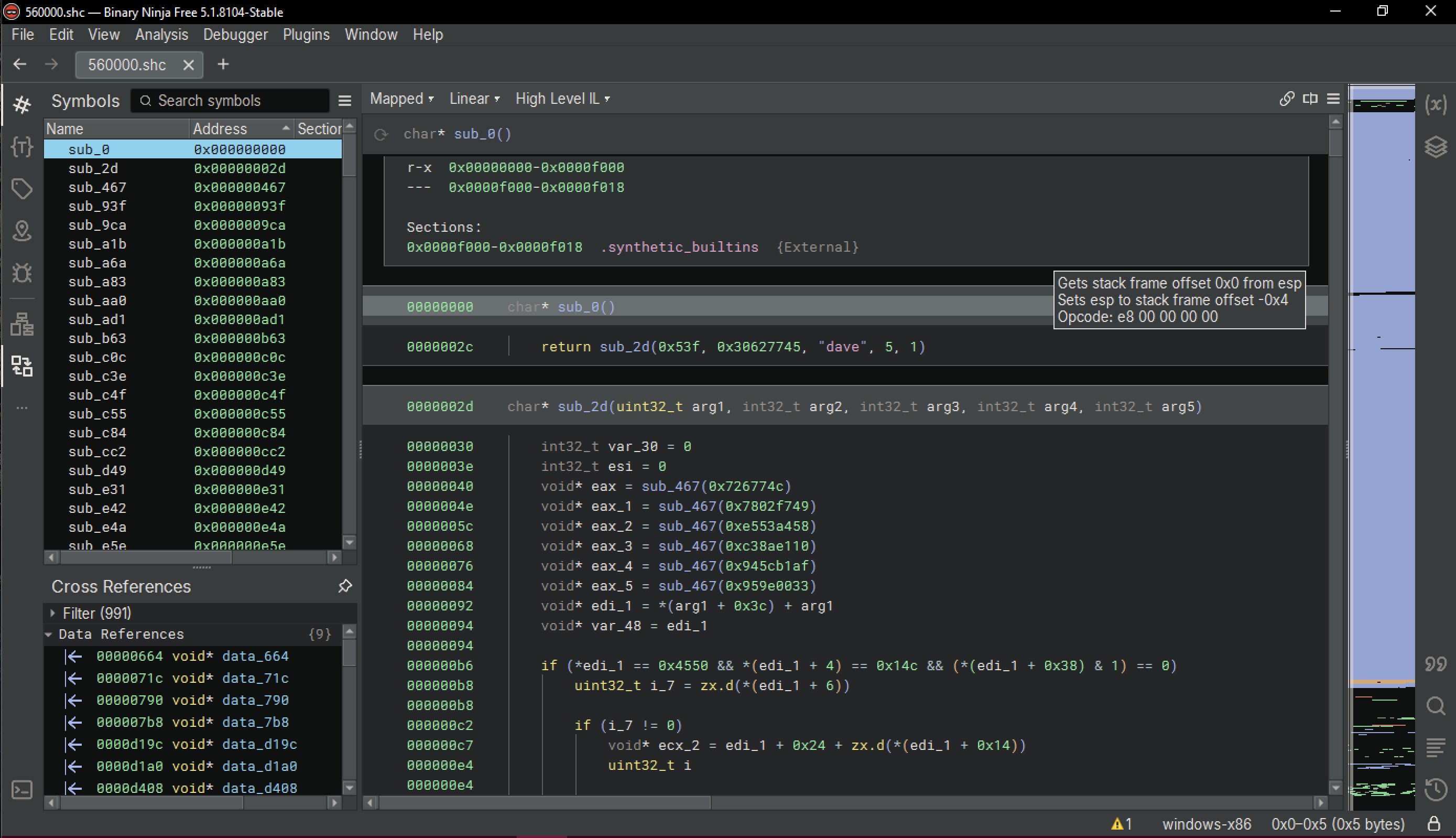Open the search magnifier right sidebar icon
Image resolution: width=1456 pixels, height=838 pixels.
[1436, 706]
